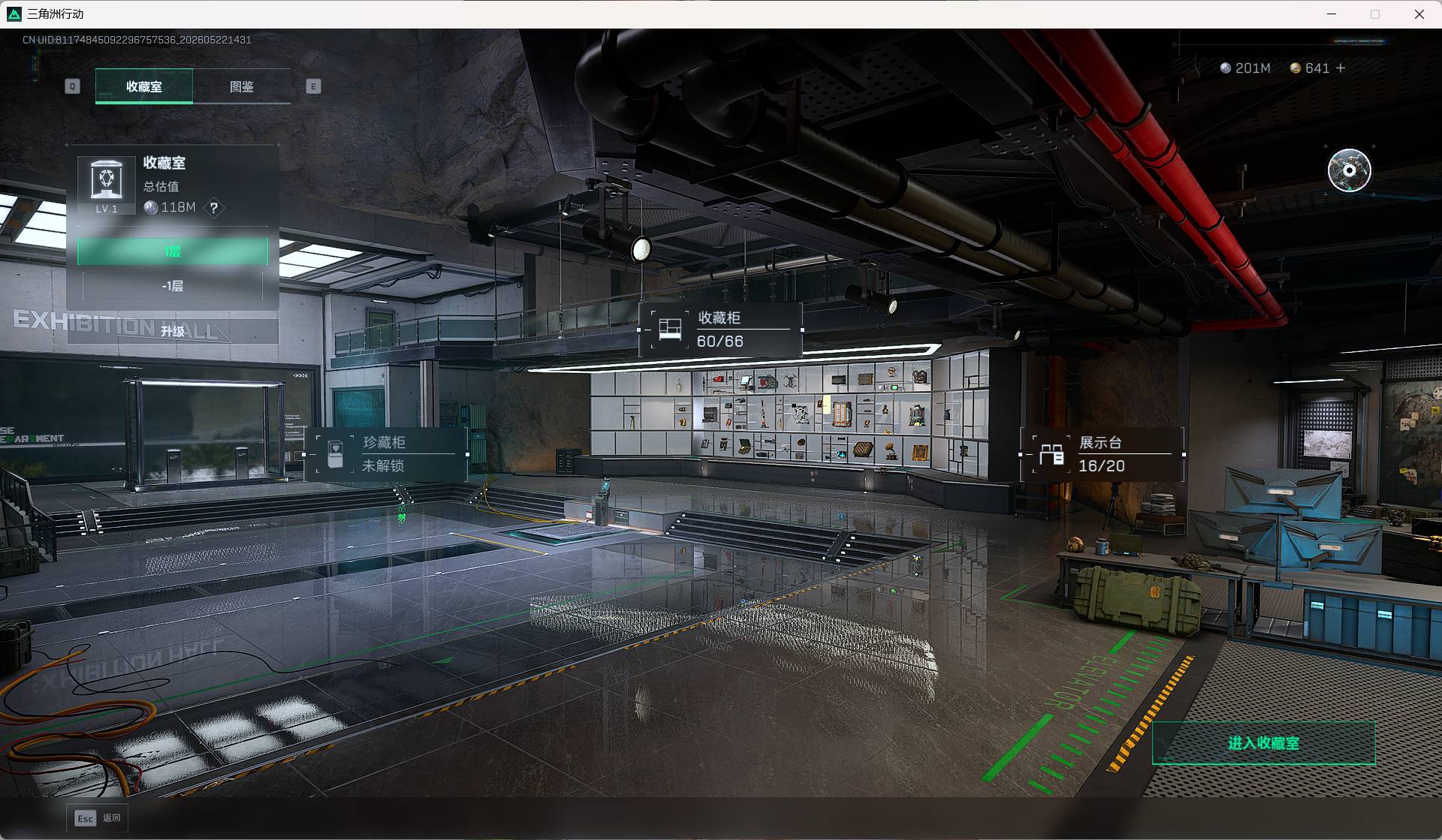Click the 收藏室 LV.1 emblem icon
This screenshot has height=840, width=1442.
click(107, 185)
